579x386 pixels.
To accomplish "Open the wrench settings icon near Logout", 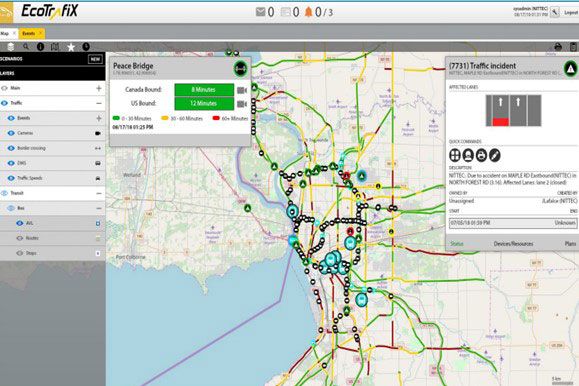I will point(555,12).
